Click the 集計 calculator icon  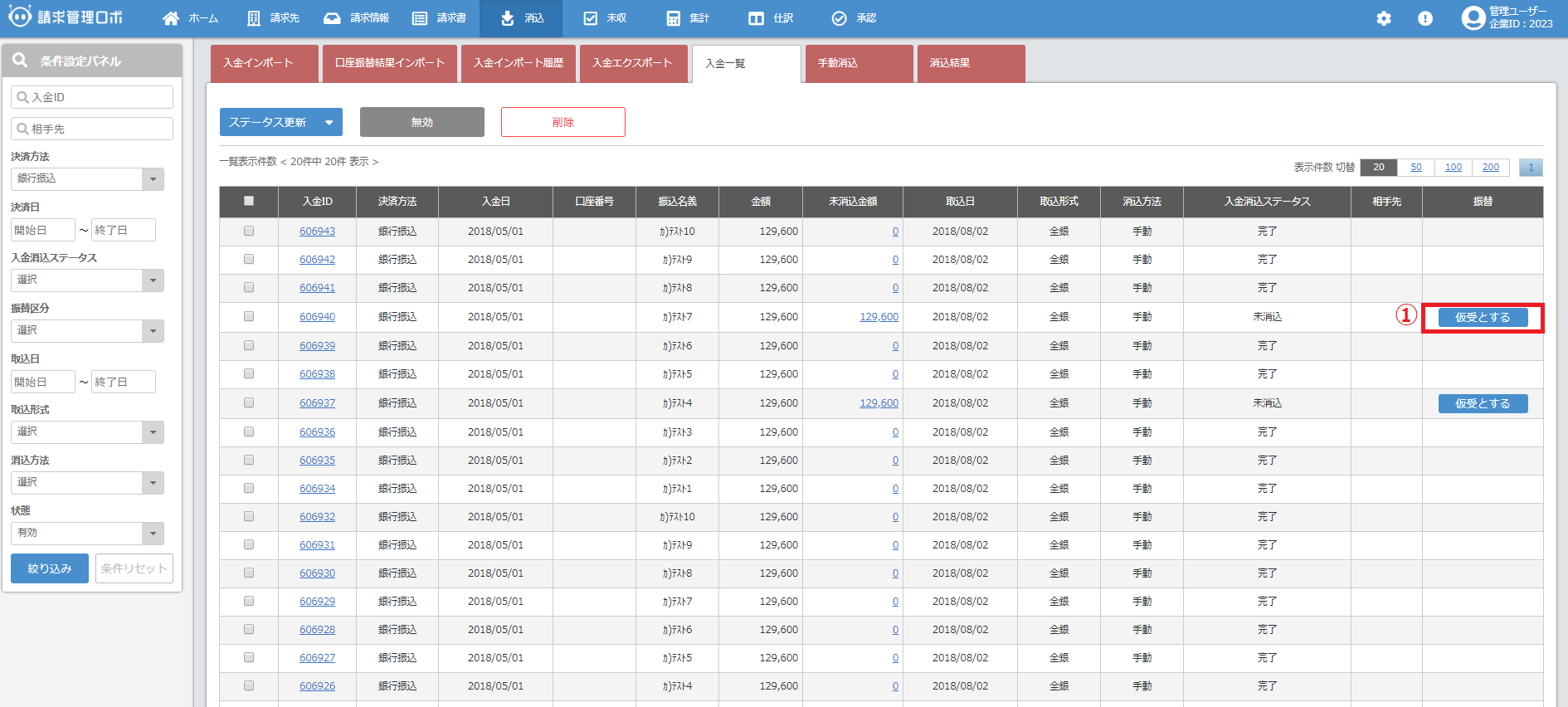coord(674,18)
